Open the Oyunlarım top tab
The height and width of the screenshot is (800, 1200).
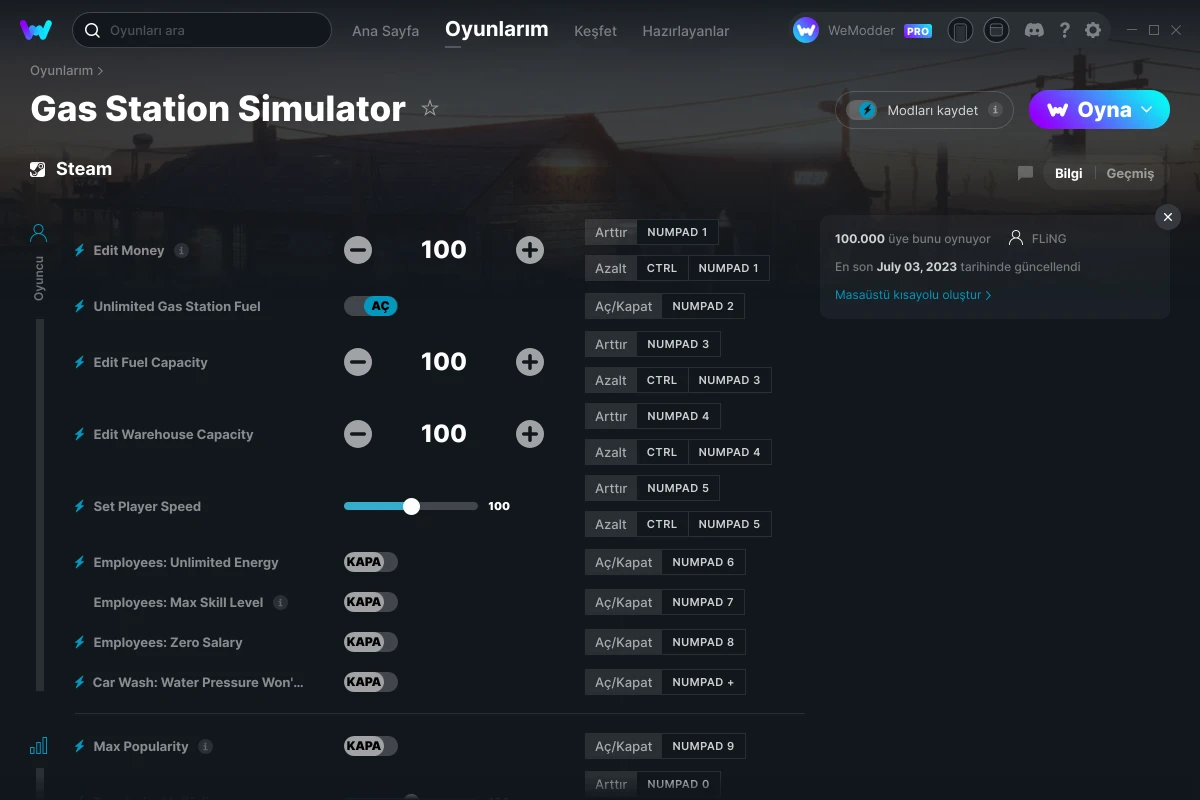click(x=497, y=29)
